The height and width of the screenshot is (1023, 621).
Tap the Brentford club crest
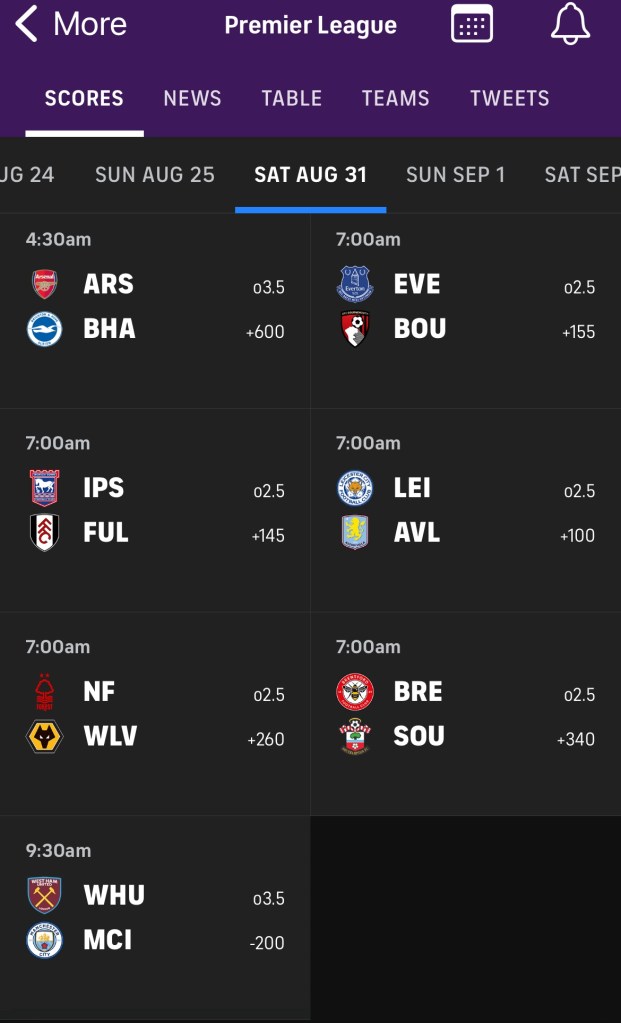pyautogui.click(x=354, y=692)
